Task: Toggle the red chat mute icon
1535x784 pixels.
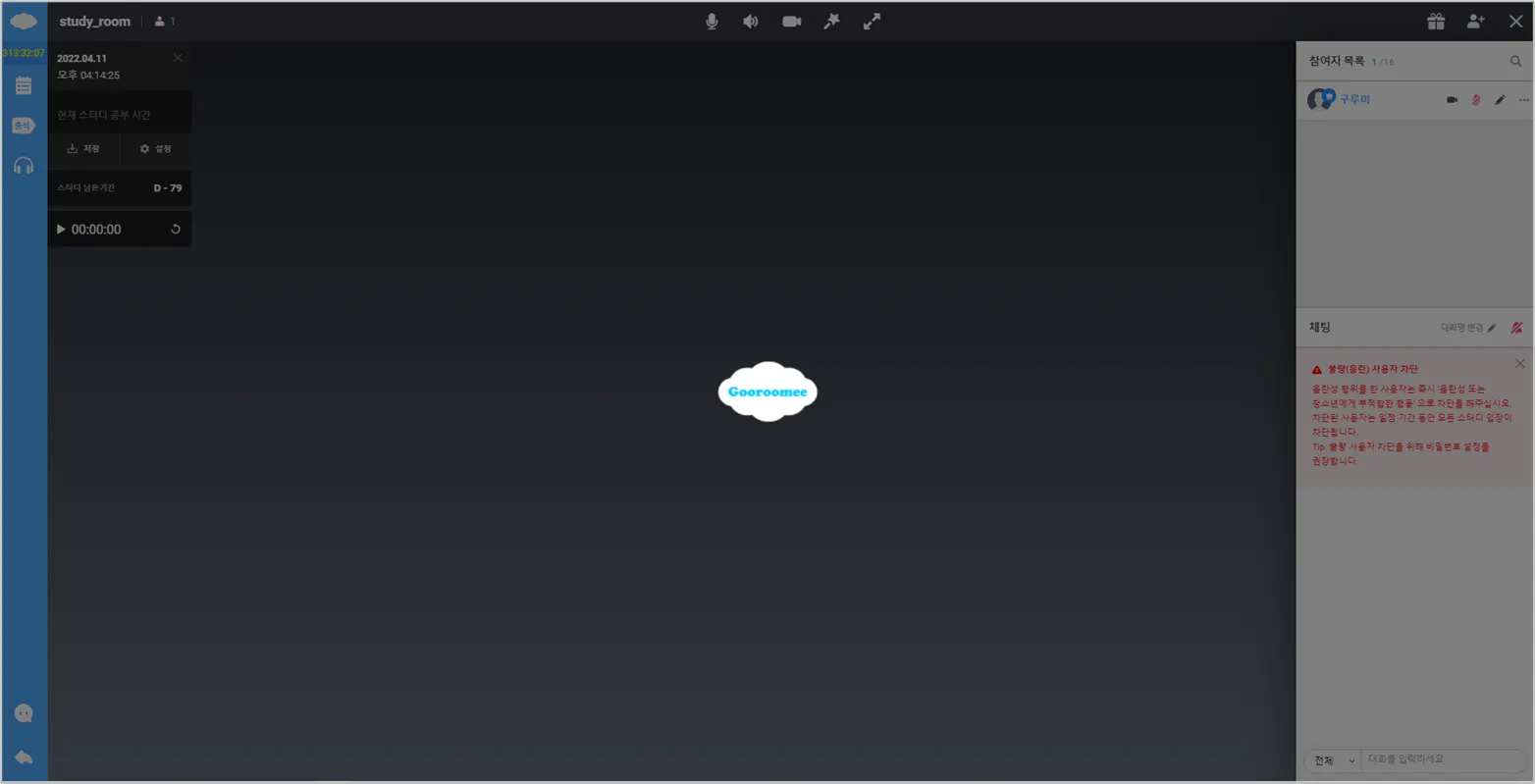Action: (x=1516, y=328)
